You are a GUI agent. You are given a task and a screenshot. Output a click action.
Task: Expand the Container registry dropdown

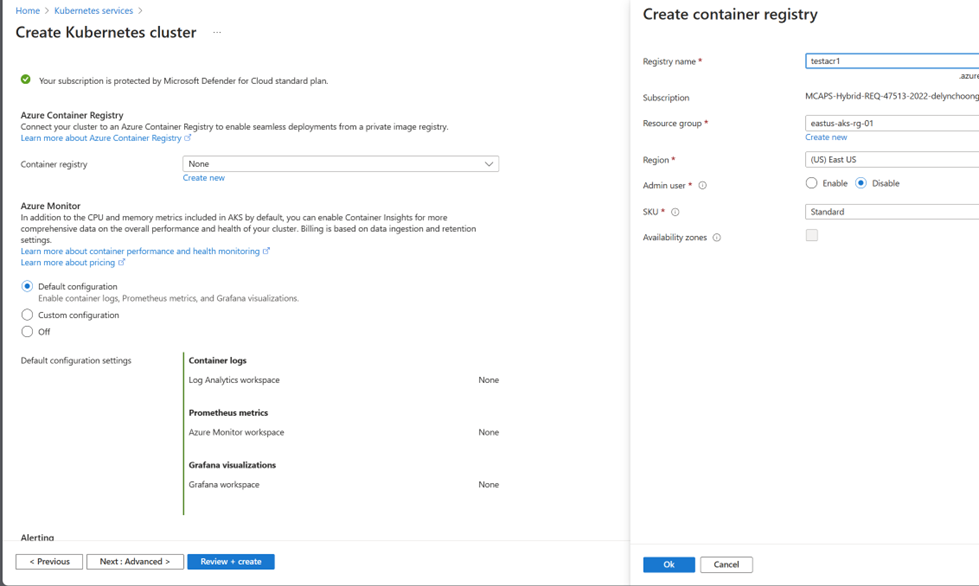coord(341,164)
